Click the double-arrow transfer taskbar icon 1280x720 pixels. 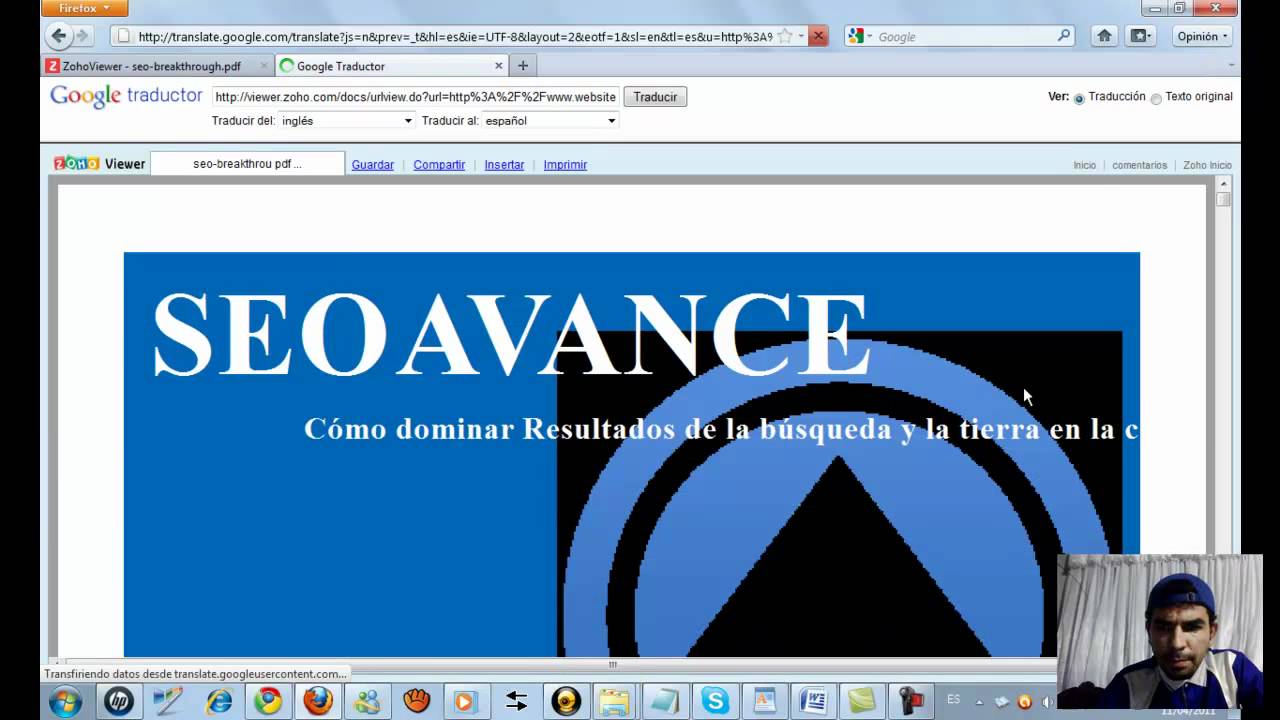point(516,701)
